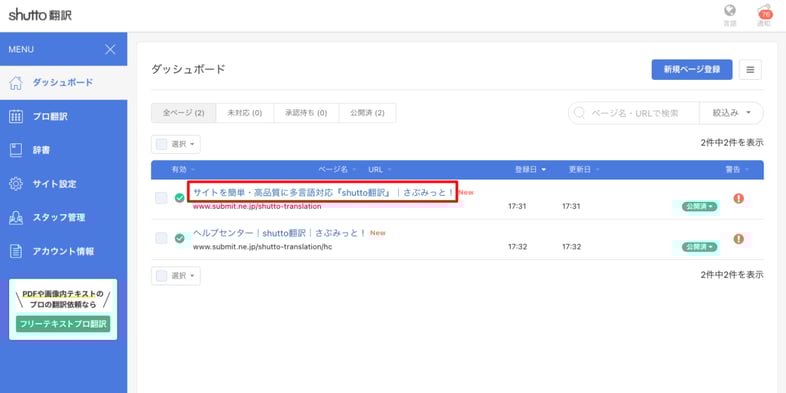
Task: Sort by the 警告 column header
Action: click(x=737, y=170)
